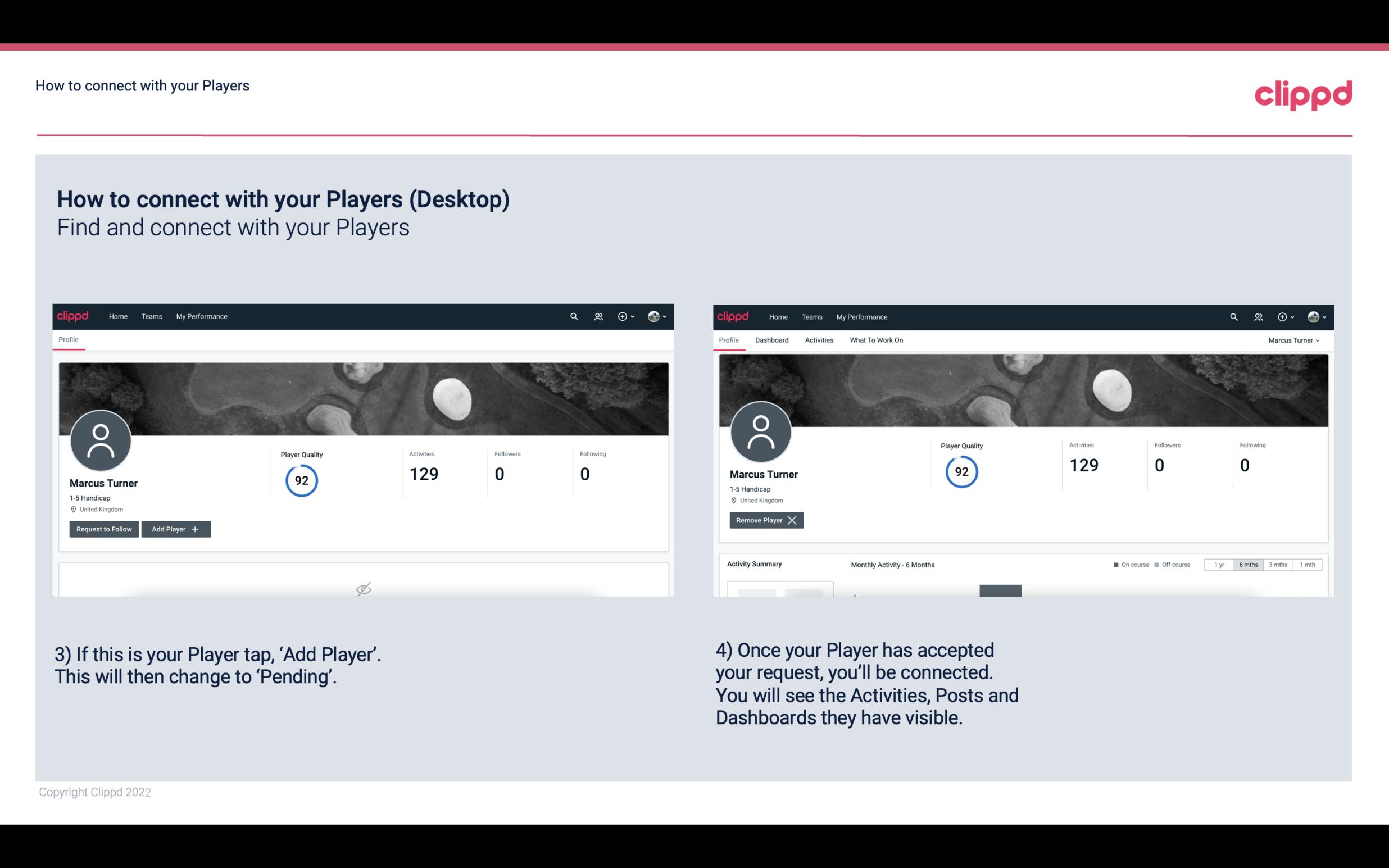1389x868 pixels.
Task: Select the 'Profile' tab on left panel
Action: 68,339
